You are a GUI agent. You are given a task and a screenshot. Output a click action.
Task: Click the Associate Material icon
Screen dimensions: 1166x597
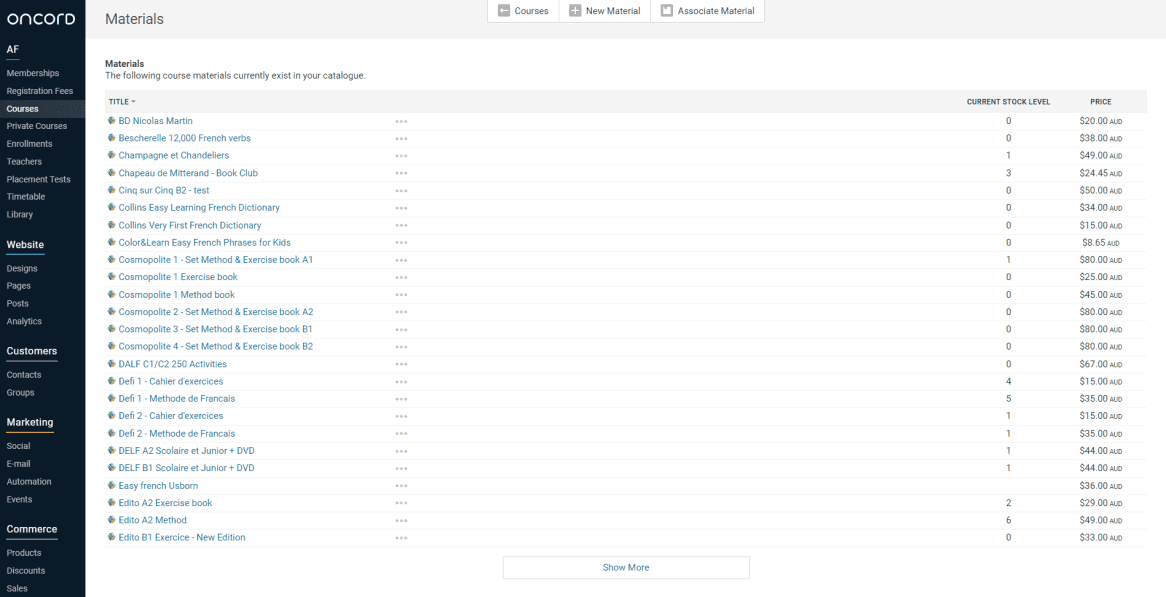667,11
